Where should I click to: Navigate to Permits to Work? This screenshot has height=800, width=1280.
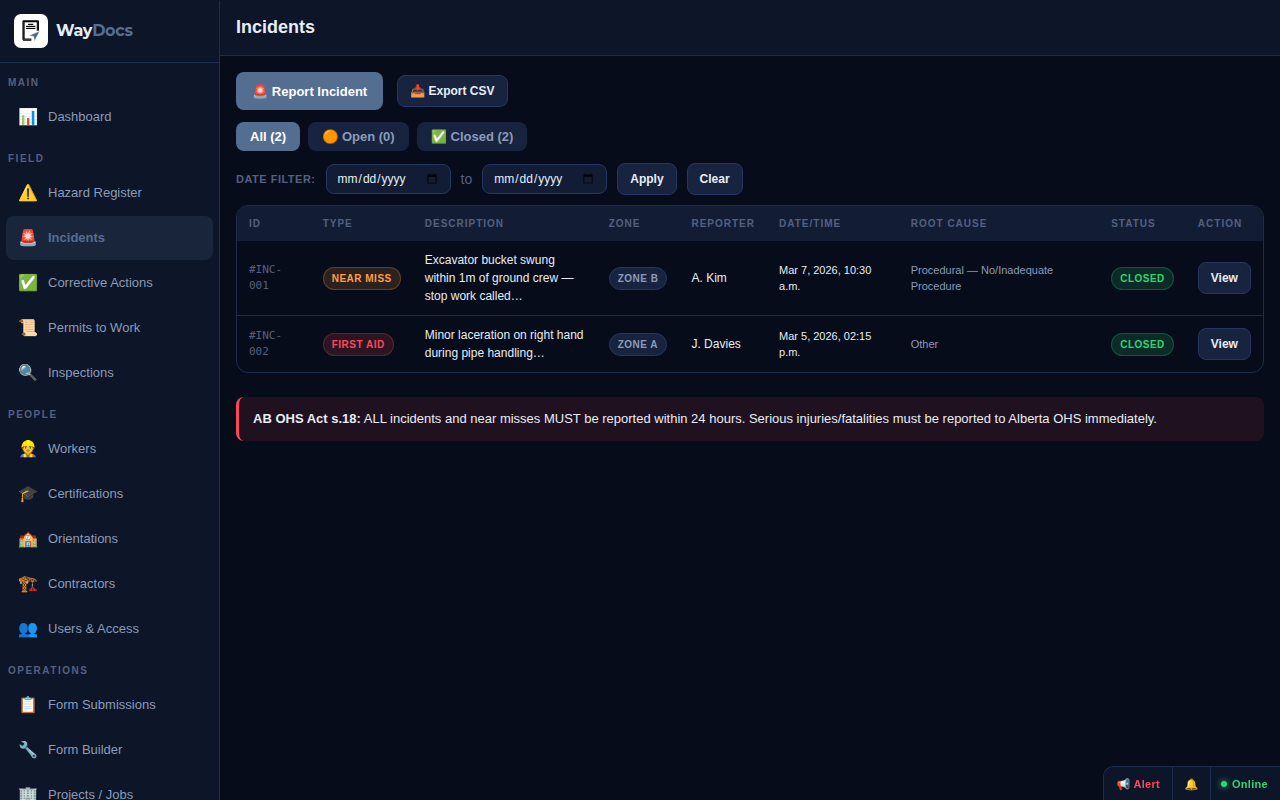click(x=109, y=328)
